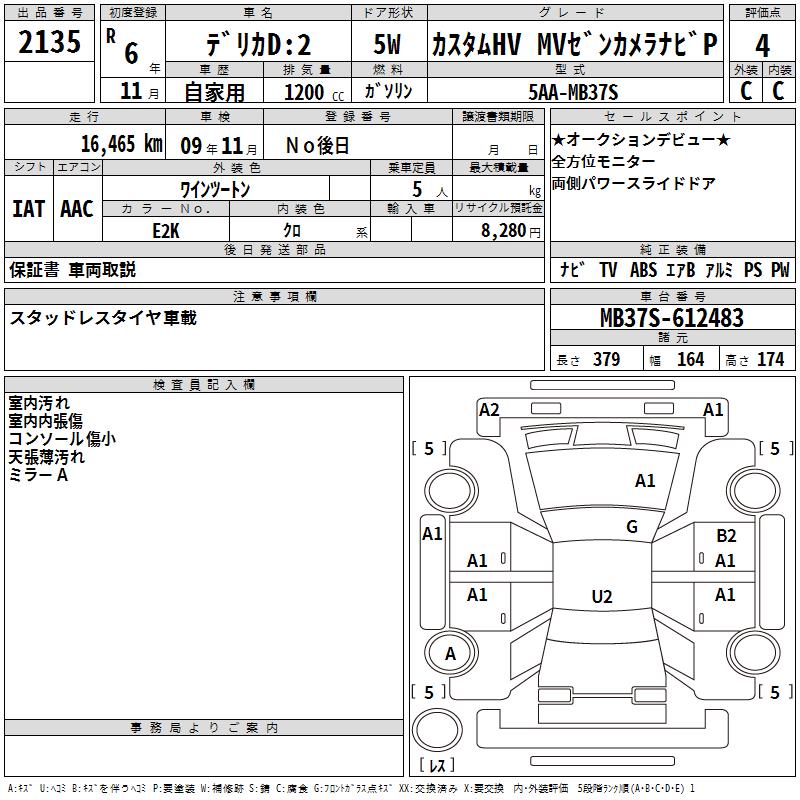Click the seating capacity 5人
Screen dimensions: 800x800
430,190
